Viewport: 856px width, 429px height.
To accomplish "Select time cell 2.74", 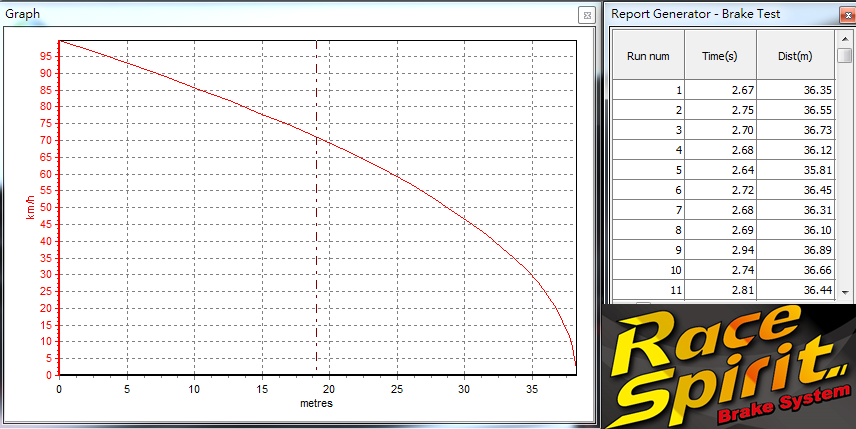I will tap(720, 270).
